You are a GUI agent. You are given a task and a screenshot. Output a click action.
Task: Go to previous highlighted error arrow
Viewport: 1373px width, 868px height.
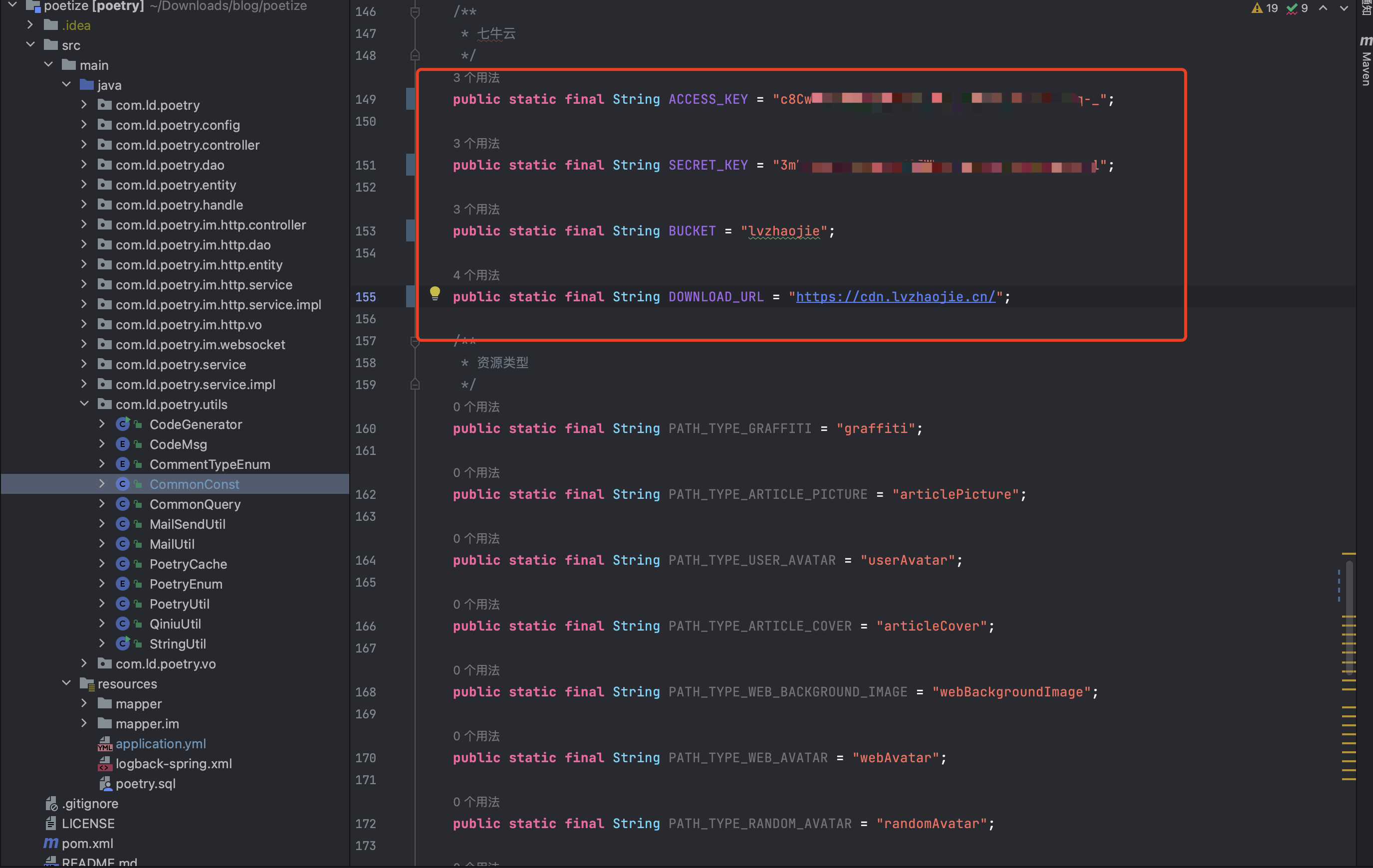pyautogui.click(x=1323, y=8)
